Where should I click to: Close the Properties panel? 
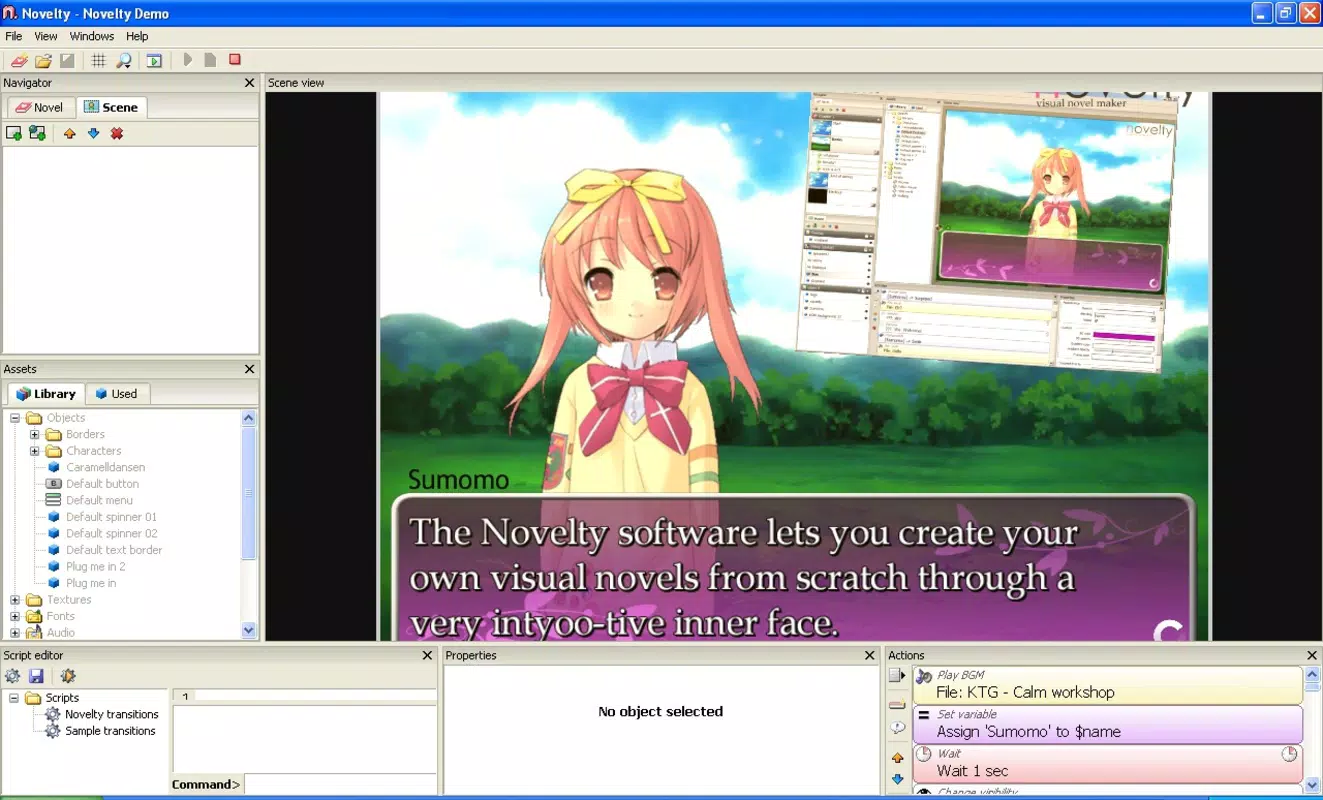869,655
